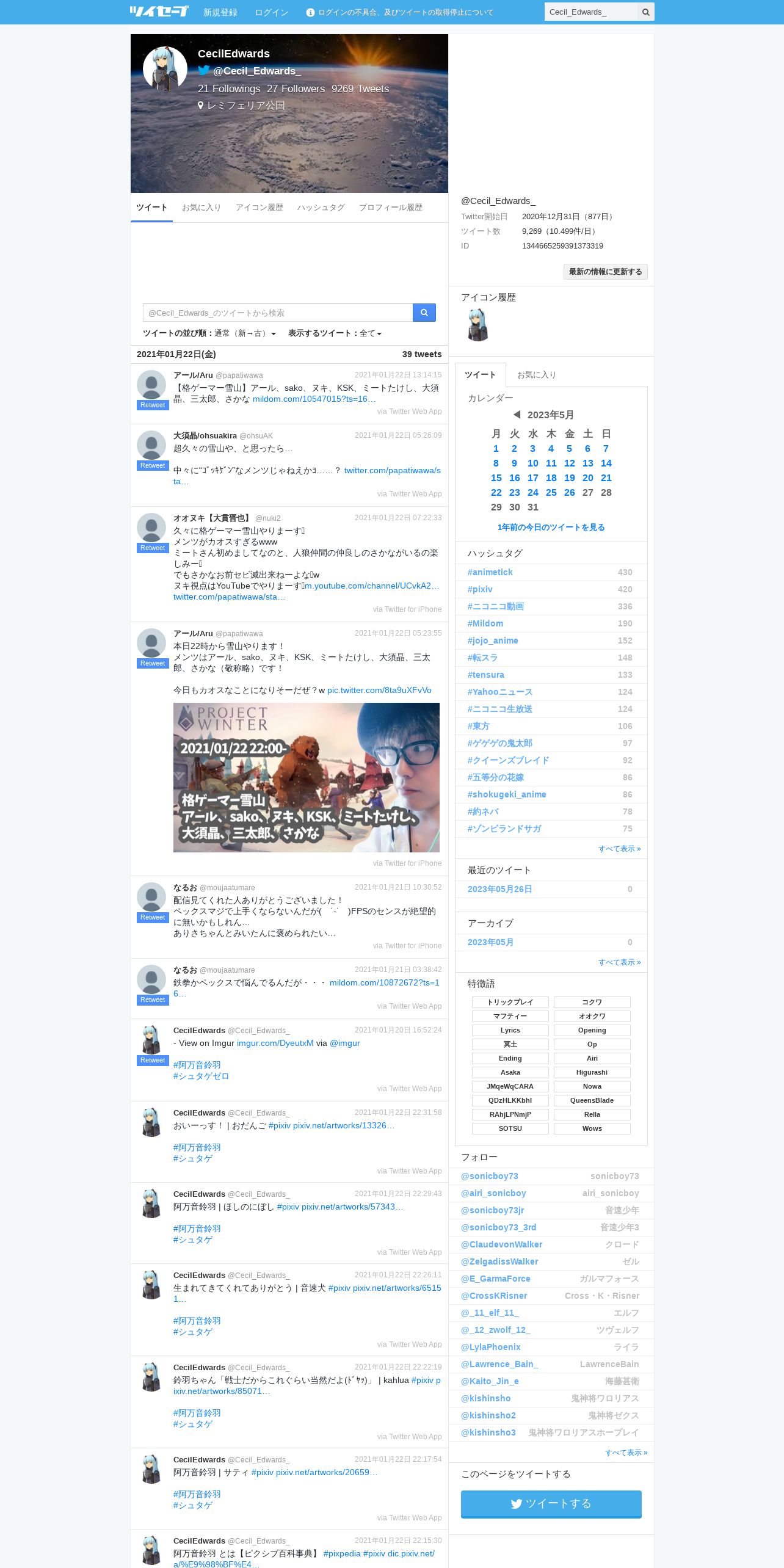Image resolution: width=784 pixels, height=1568 pixels.
Task: Open tweet sort order dropdown
Action: 245,333
